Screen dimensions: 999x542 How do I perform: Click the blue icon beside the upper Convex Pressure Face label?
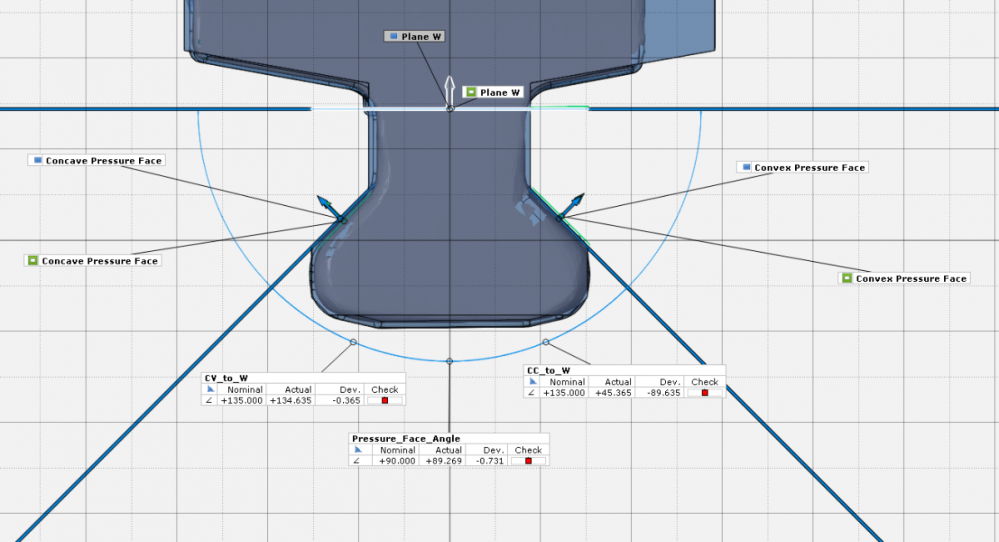pyautogui.click(x=746, y=167)
